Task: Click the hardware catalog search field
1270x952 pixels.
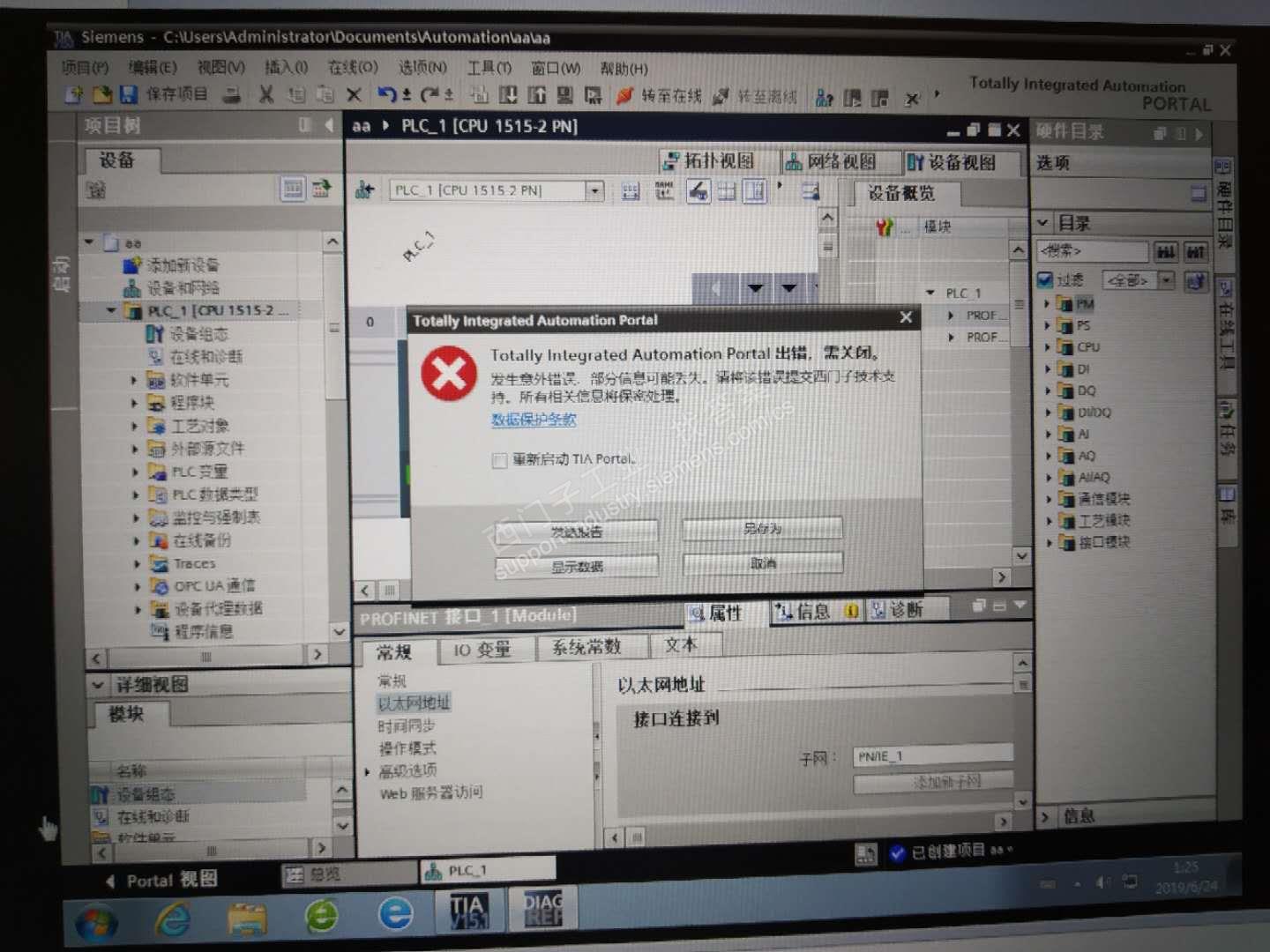Action: pos(1093,251)
